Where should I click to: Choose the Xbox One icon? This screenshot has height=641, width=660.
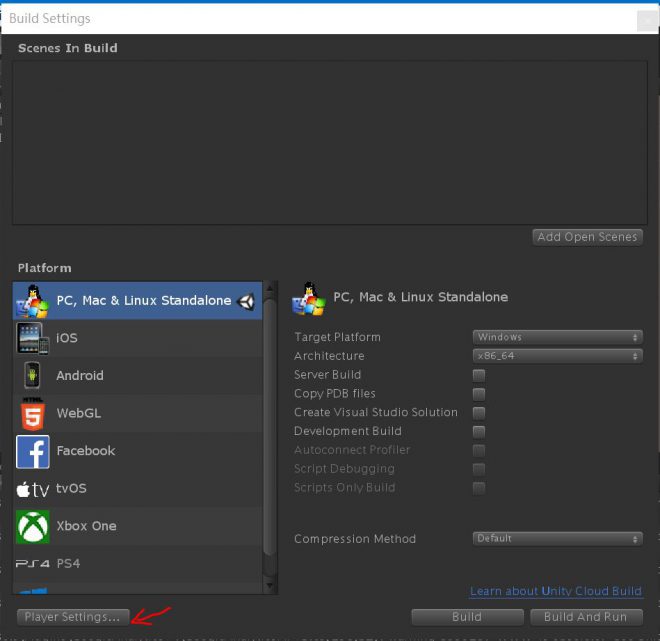(32, 526)
